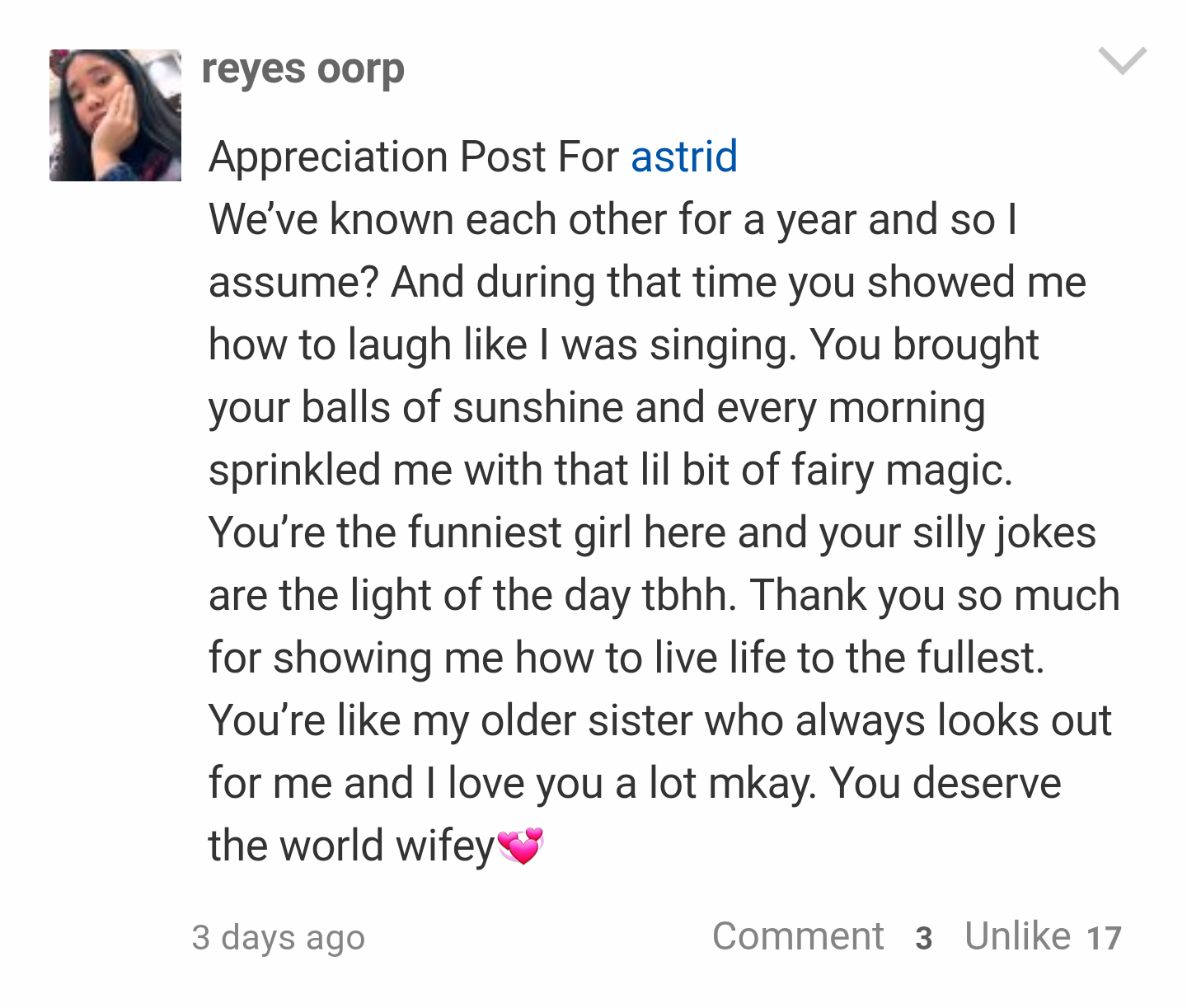Click the line 'sprinkled me with that lil bit'
This screenshot has width=1187, height=1008.
(610, 471)
